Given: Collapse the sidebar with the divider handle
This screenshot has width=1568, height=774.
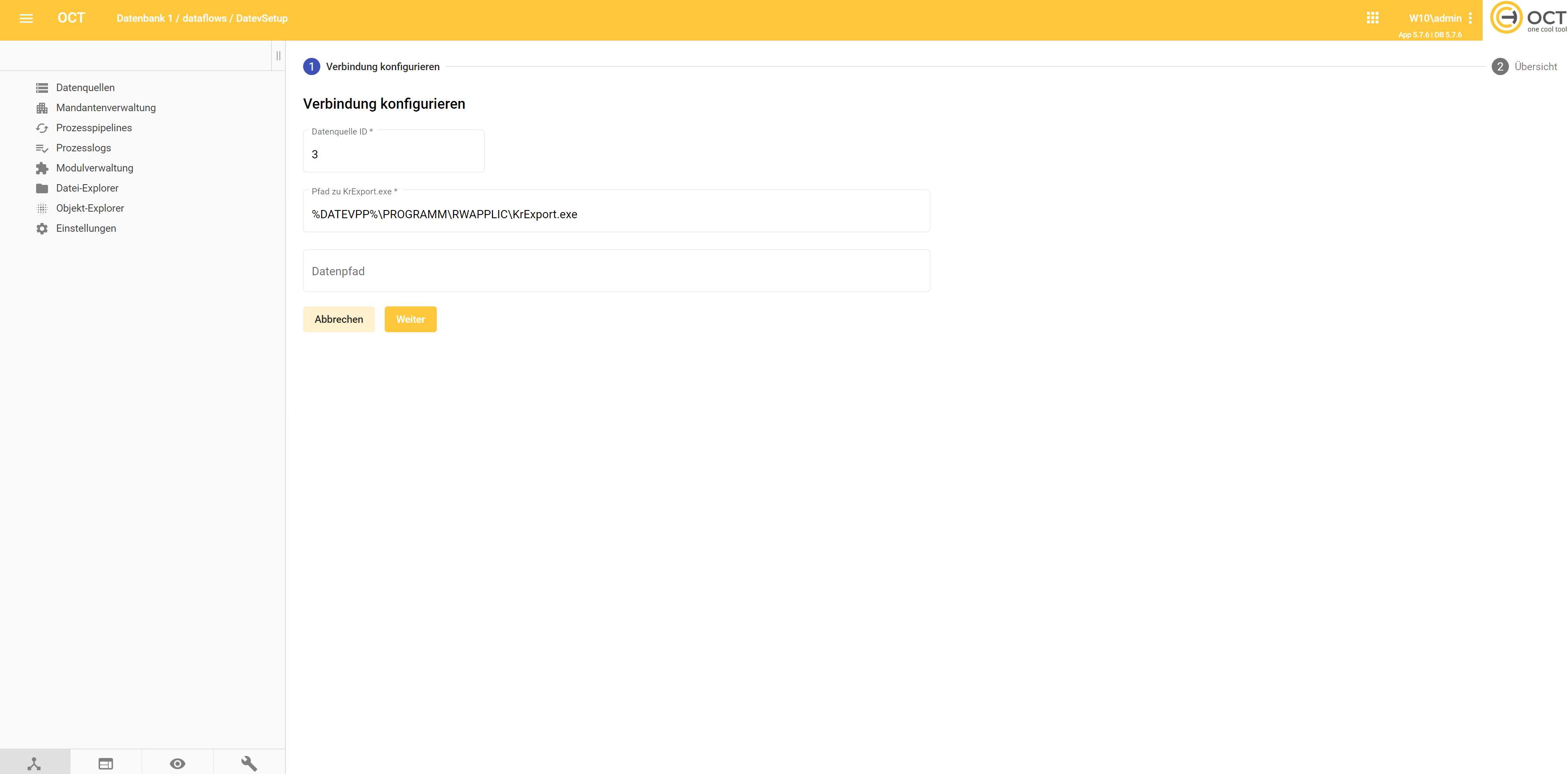Looking at the screenshot, I should coord(278,56).
